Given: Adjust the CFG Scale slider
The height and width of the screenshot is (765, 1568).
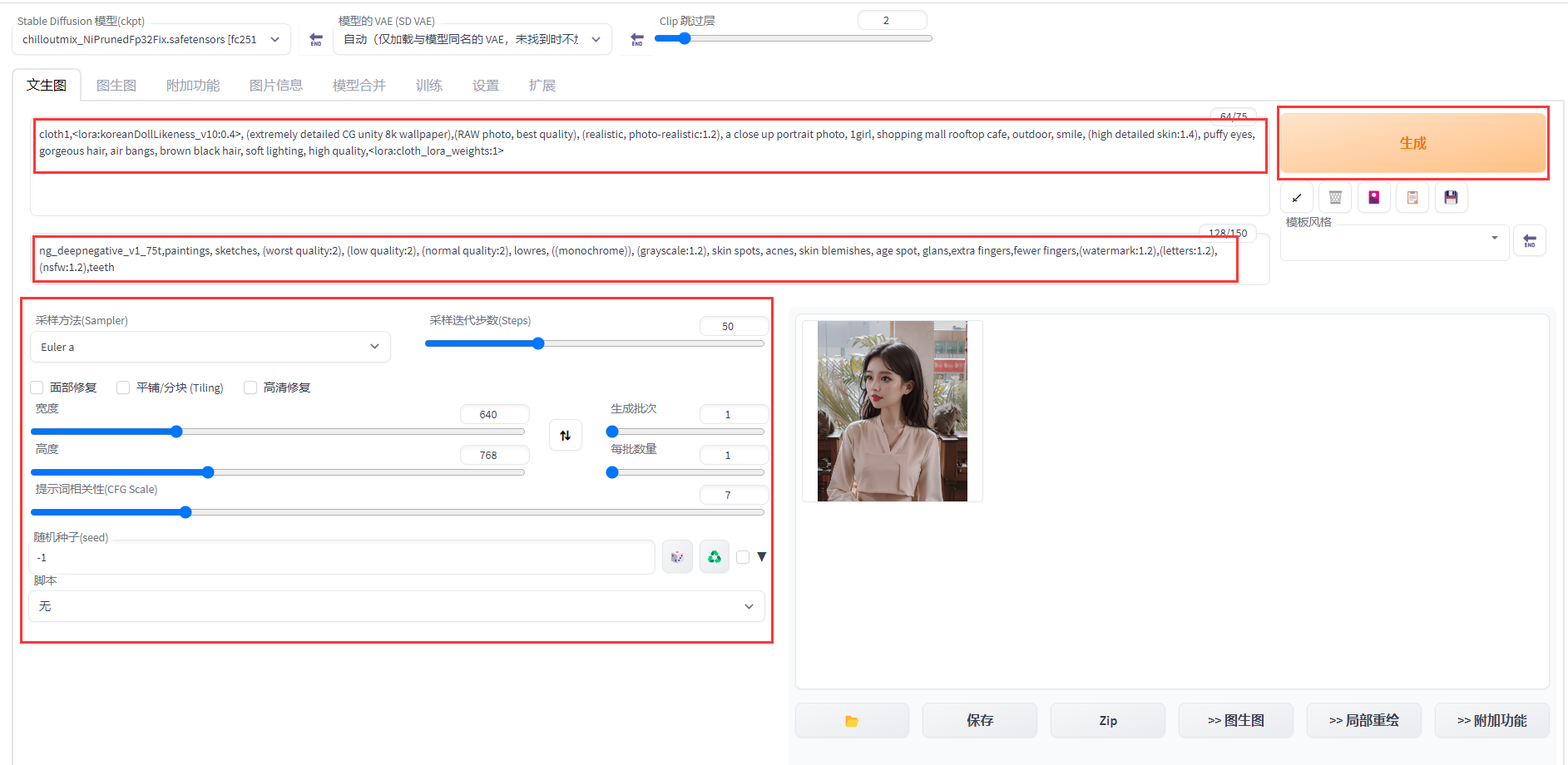Looking at the screenshot, I should (x=397, y=512).
